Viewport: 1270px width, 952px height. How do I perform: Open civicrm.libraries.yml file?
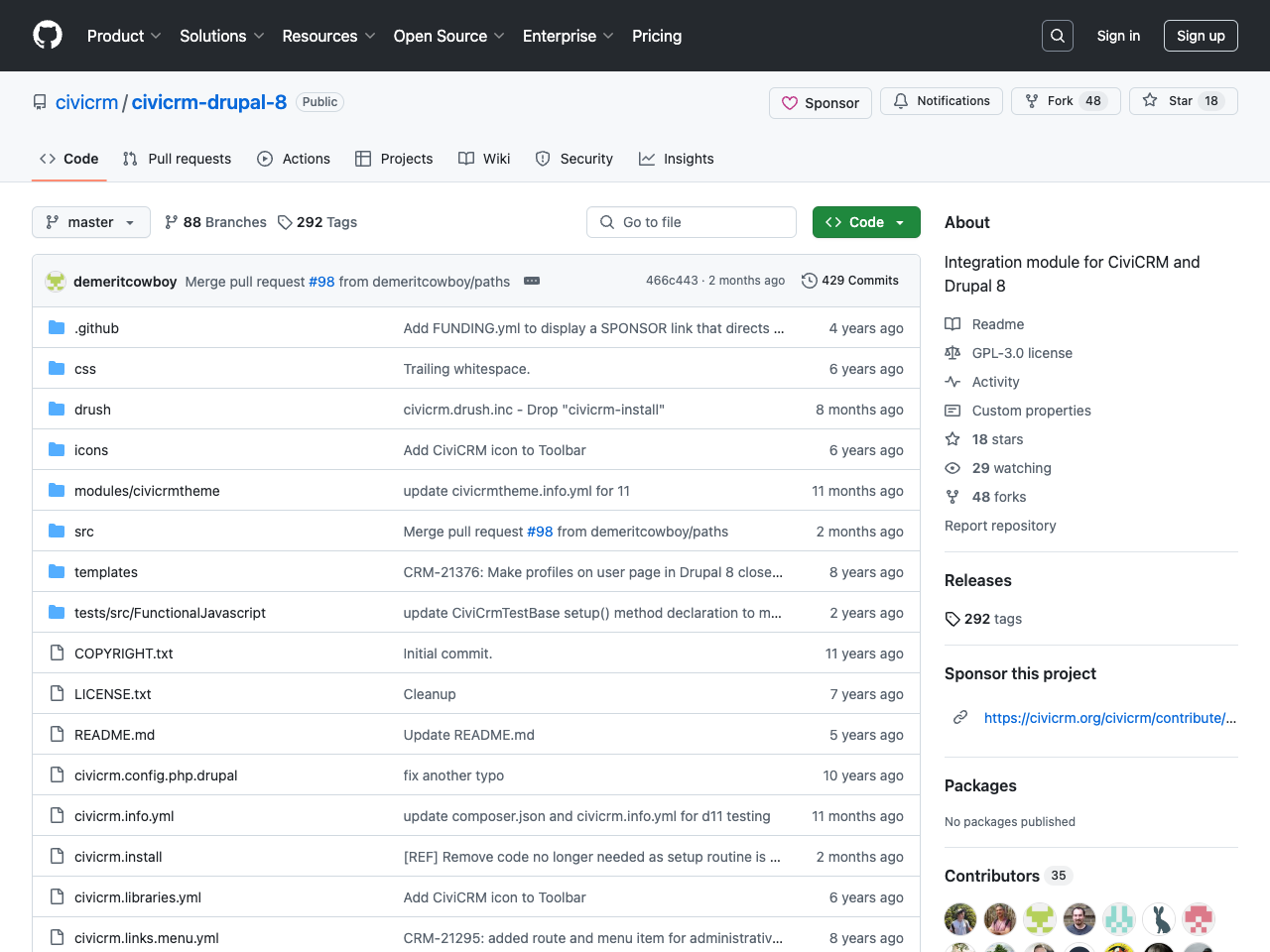coord(138,897)
